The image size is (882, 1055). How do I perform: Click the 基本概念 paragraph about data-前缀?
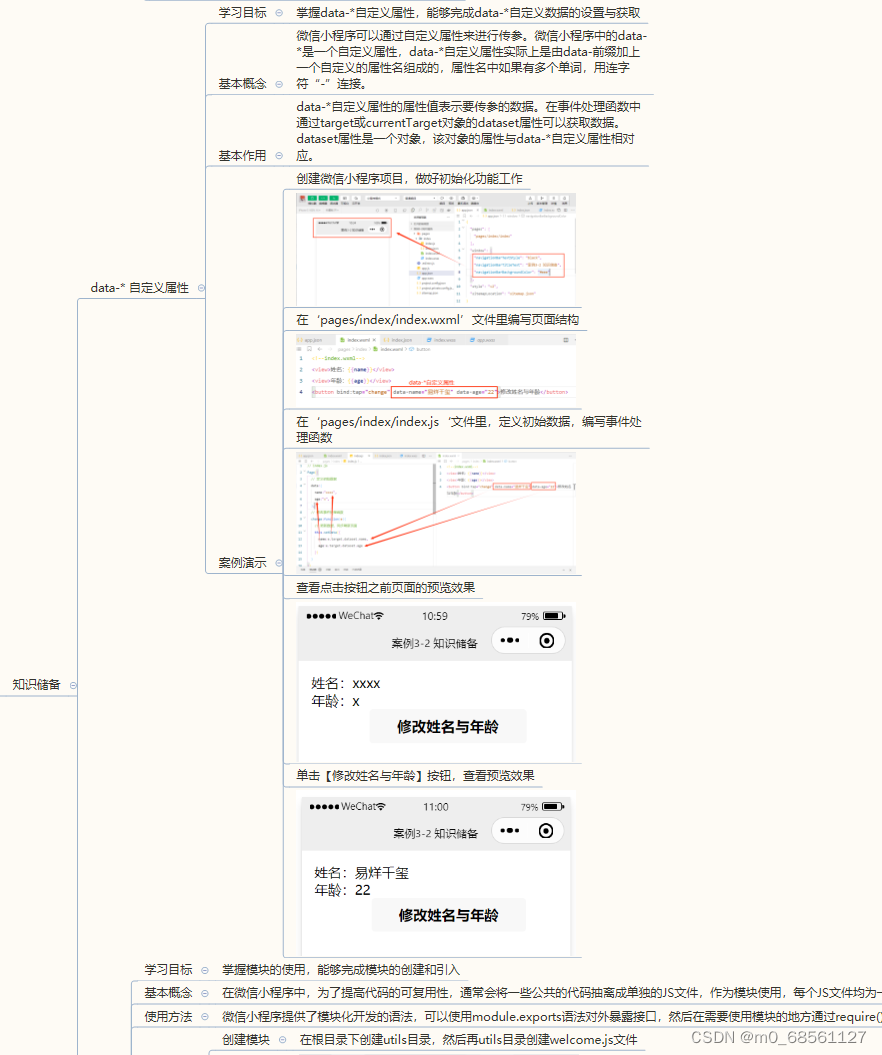[x=471, y=60]
